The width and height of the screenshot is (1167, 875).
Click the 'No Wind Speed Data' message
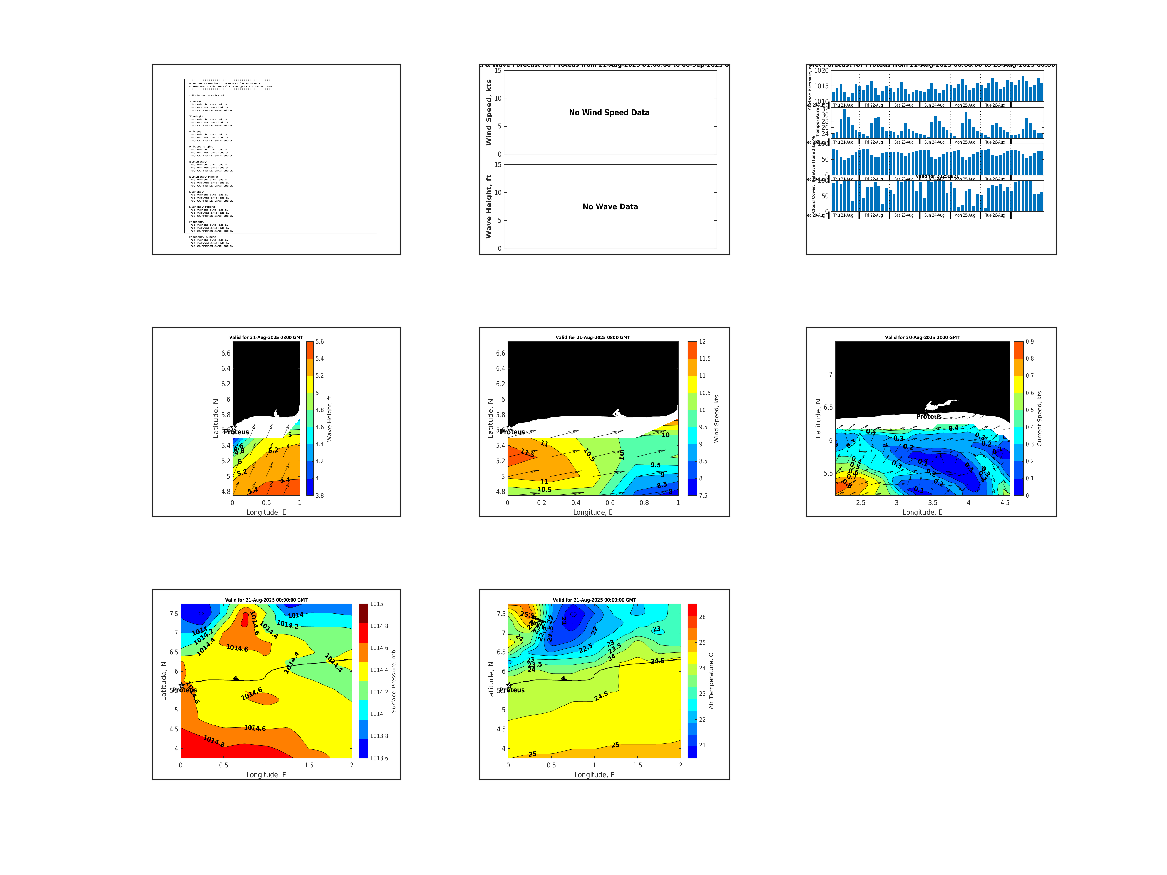click(609, 112)
